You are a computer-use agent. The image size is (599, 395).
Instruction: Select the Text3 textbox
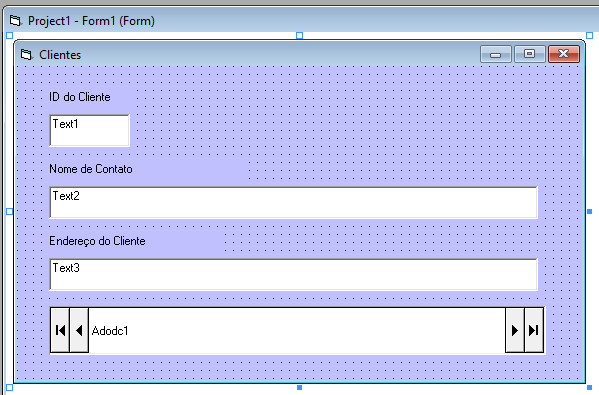coord(293,274)
